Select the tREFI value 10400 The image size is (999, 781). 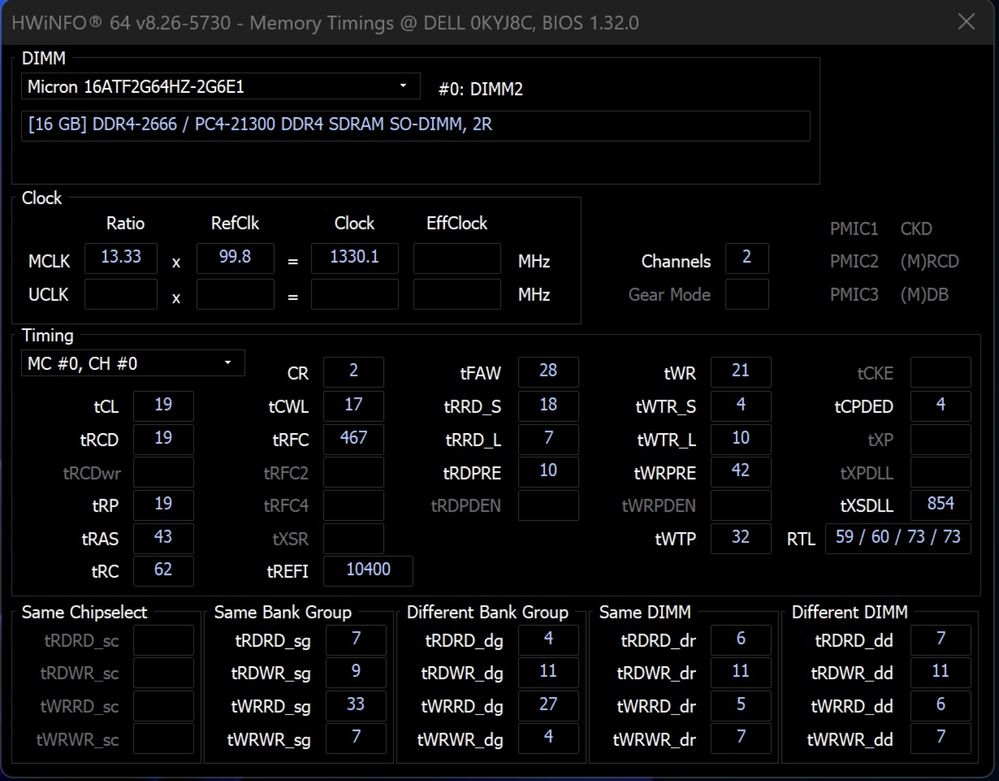coord(368,571)
